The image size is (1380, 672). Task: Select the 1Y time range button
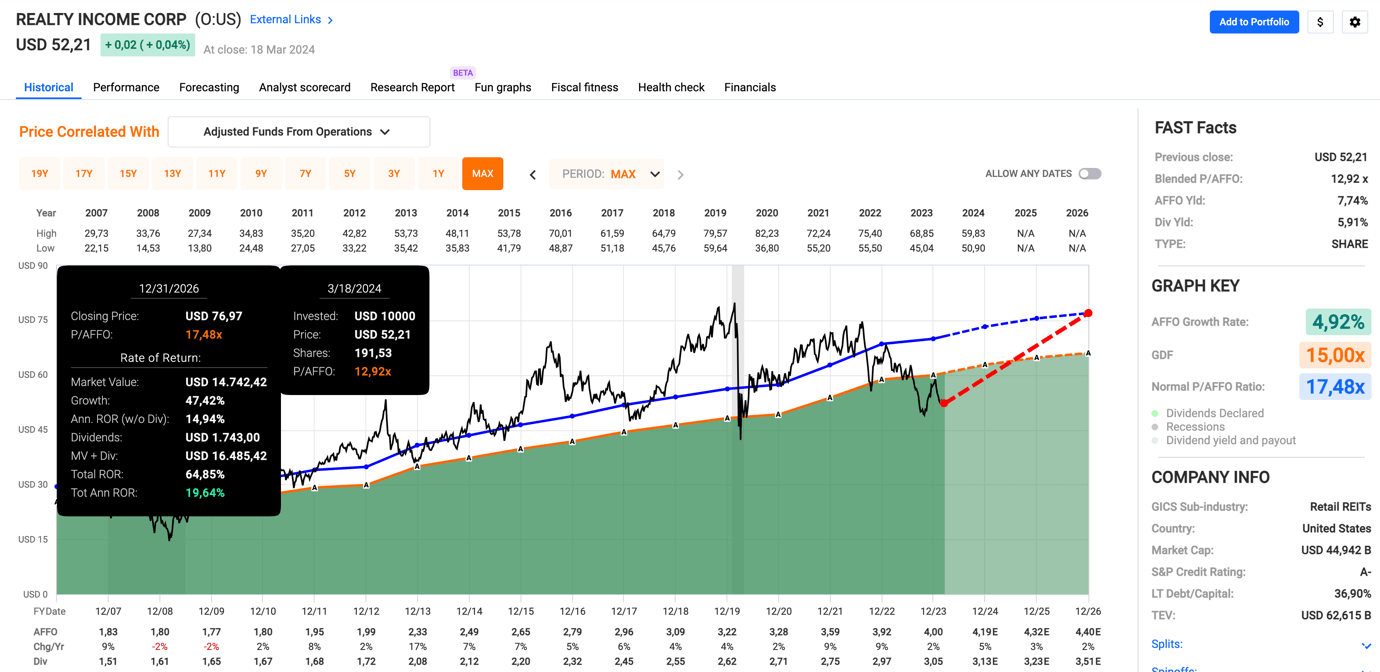click(438, 174)
